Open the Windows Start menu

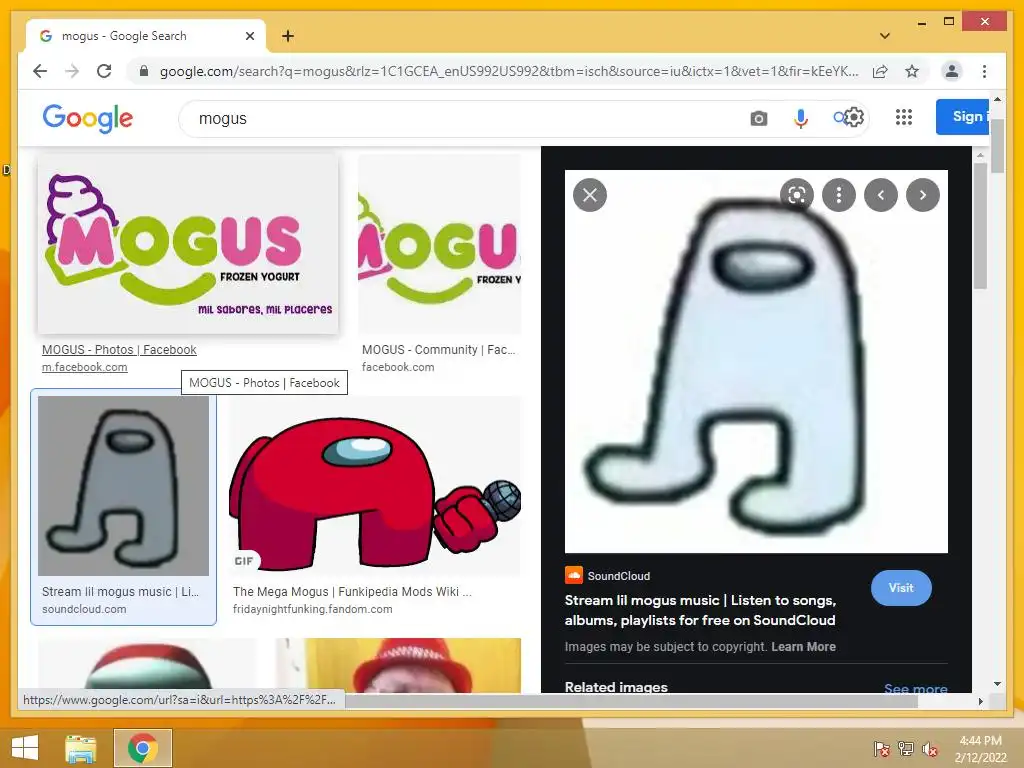tap(25, 748)
